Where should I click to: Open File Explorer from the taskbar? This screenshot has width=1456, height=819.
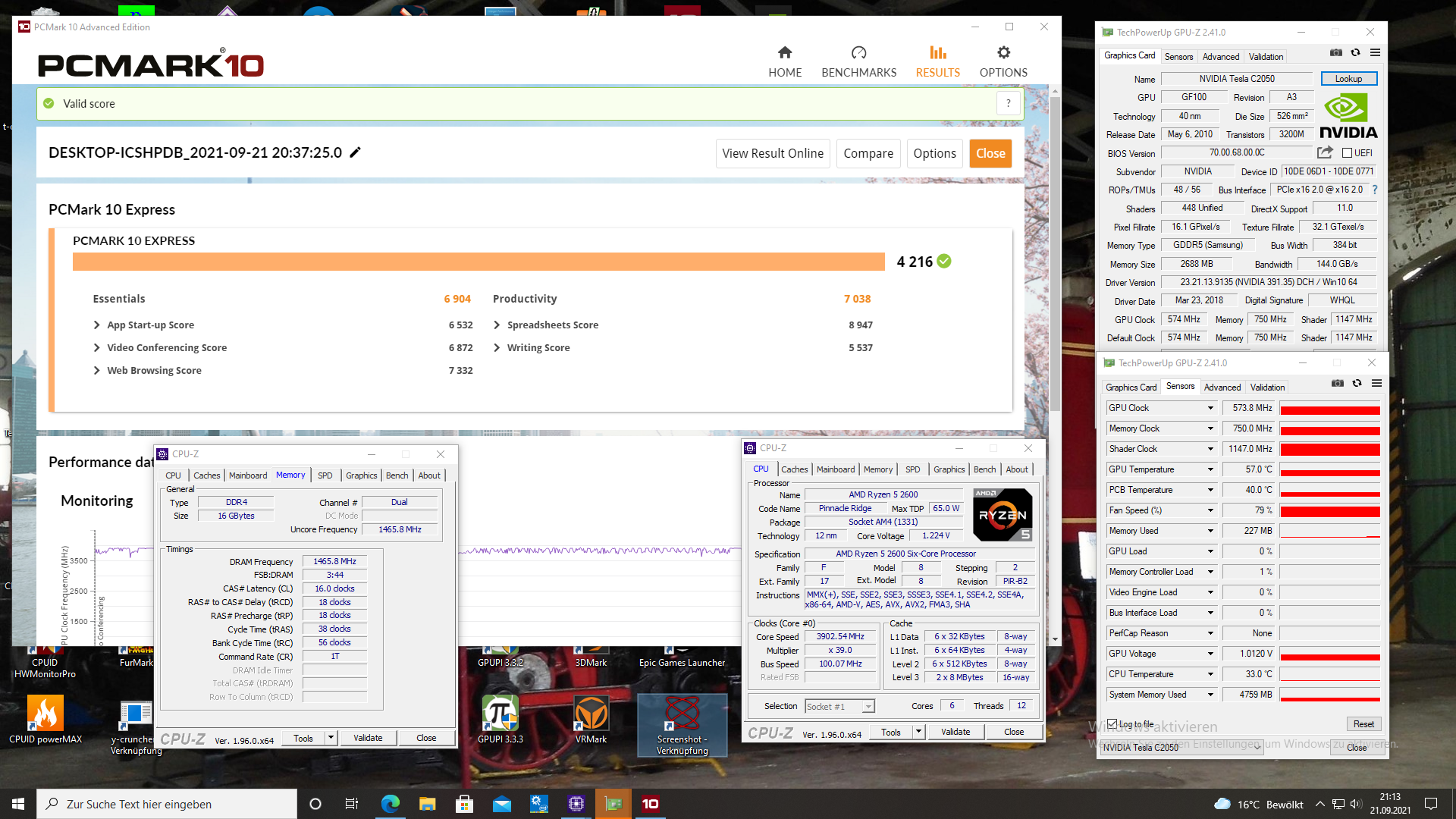pos(427,804)
